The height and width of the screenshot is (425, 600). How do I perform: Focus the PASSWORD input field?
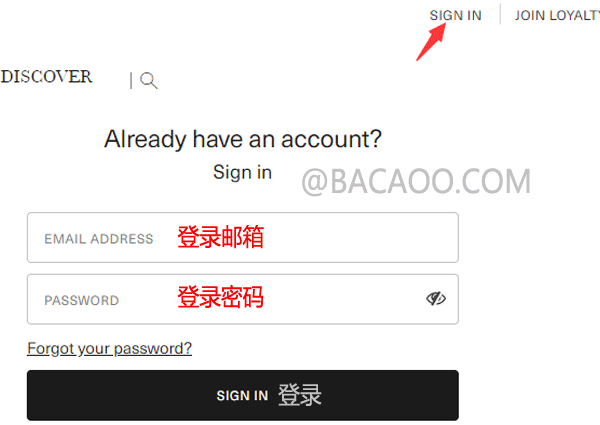click(243, 299)
